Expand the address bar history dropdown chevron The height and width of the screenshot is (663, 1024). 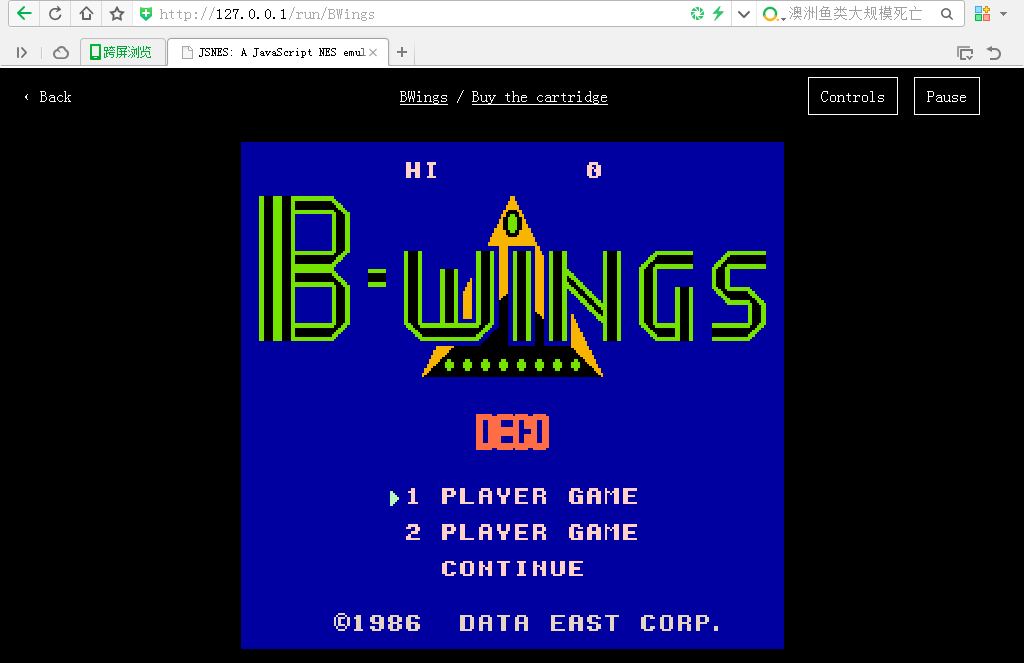click(x=743, y=14)
